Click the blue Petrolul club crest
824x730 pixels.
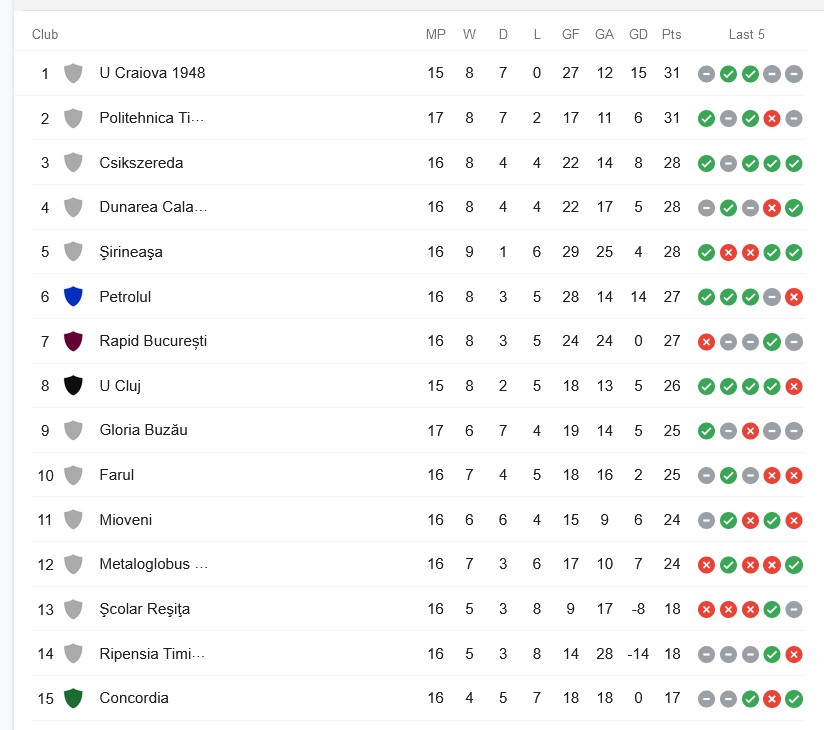73,296
